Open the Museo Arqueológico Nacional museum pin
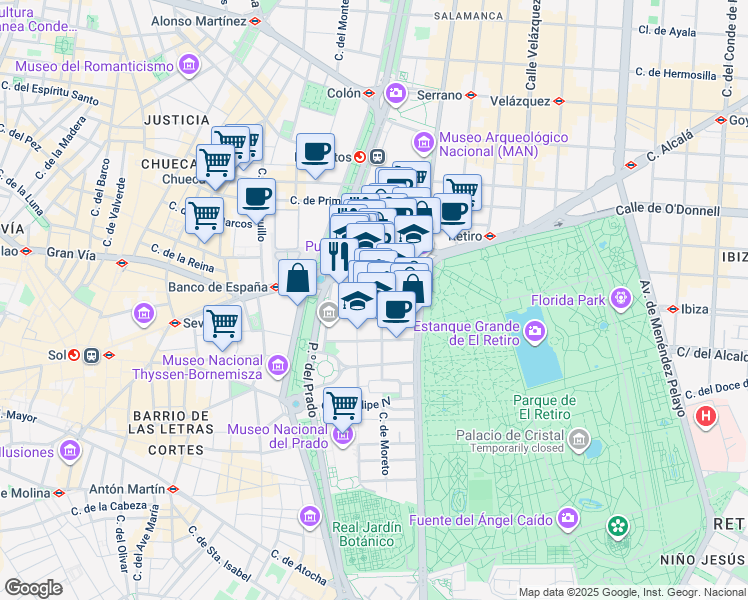This screenshot has height=600, width=748. click(x=423, y=144)
